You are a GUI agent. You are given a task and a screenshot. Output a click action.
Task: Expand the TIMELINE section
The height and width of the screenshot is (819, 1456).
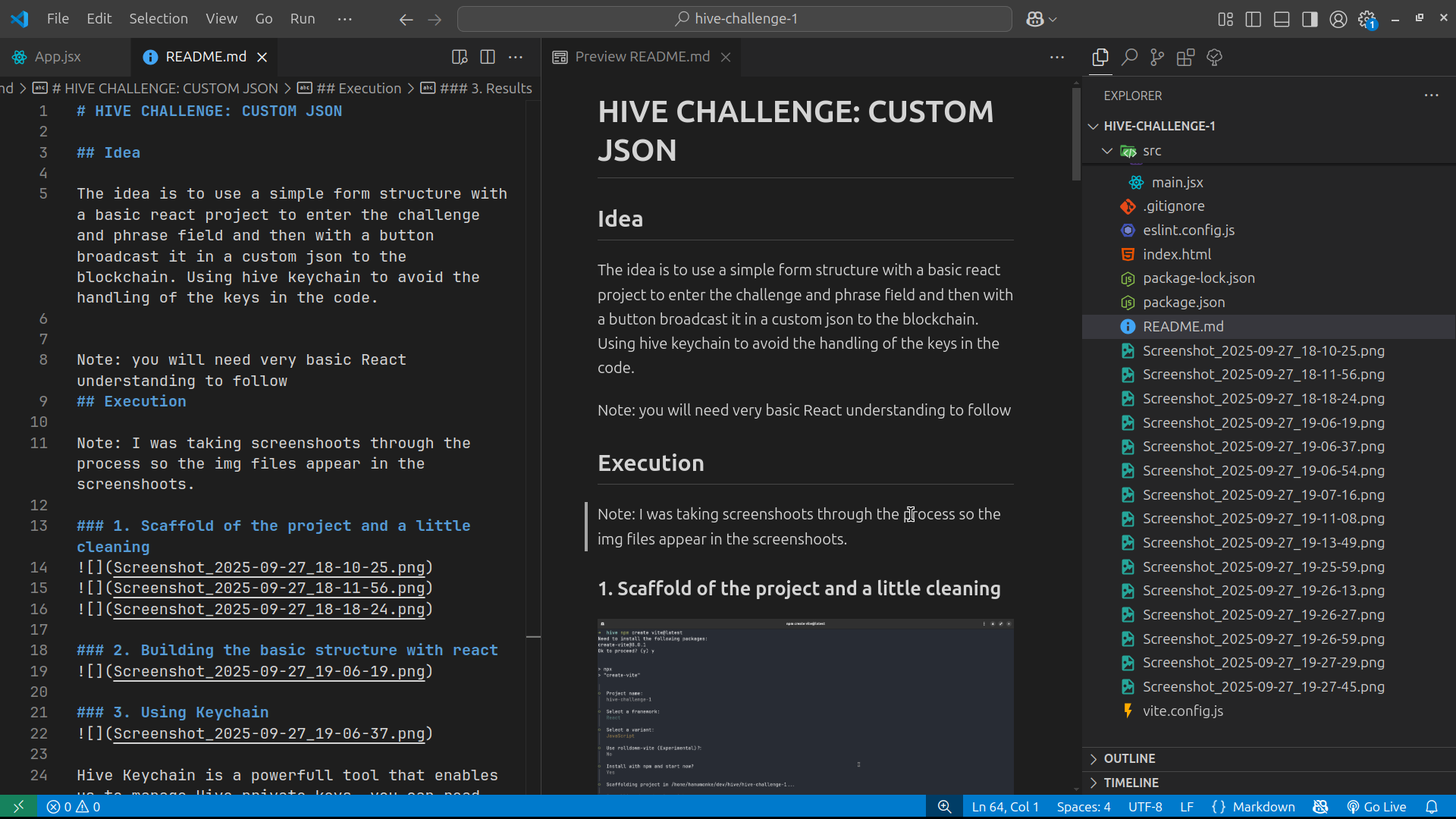pyautogui.click(x=1131, y=783)
